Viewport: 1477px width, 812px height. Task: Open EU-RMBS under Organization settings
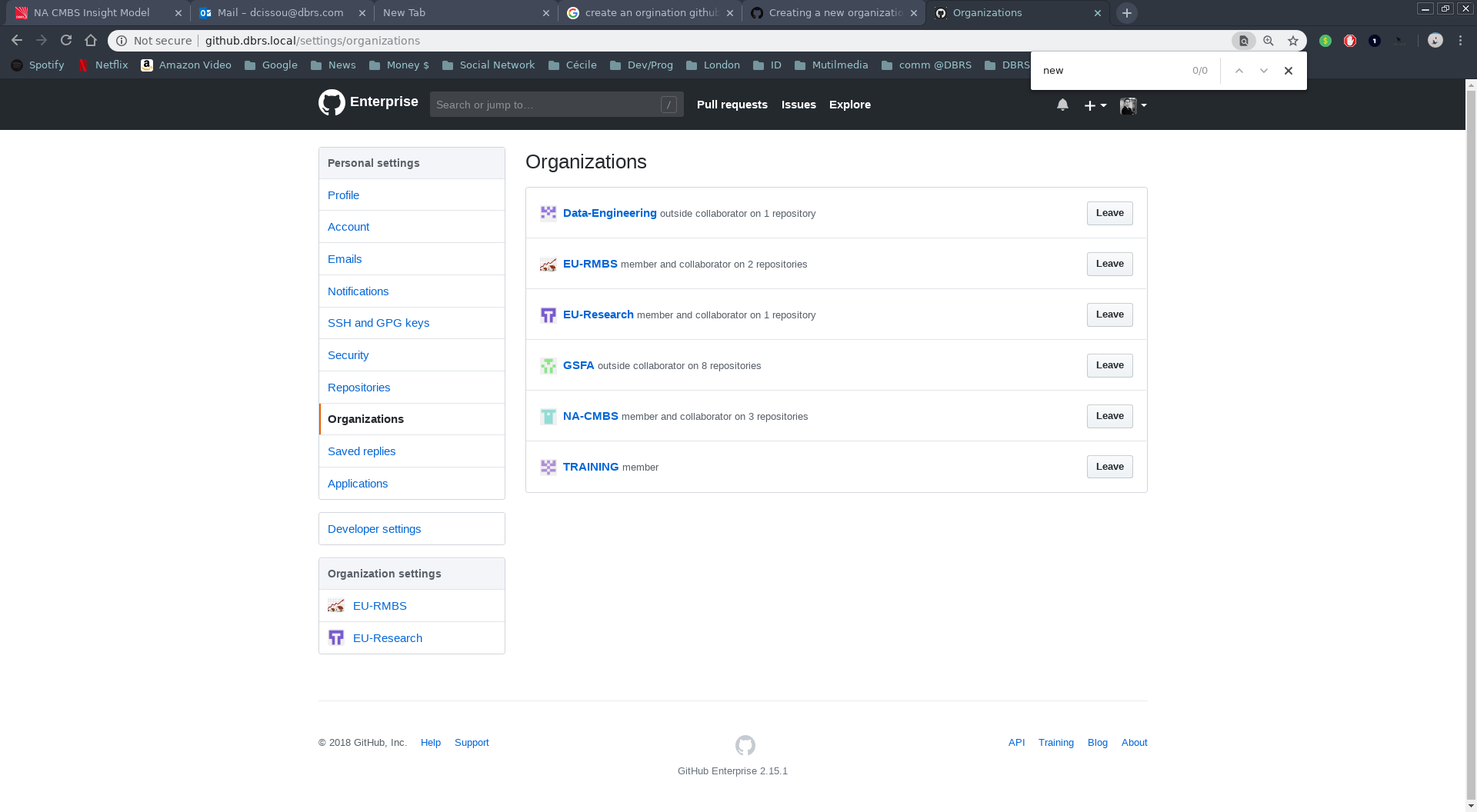click(x=412, y=606)
